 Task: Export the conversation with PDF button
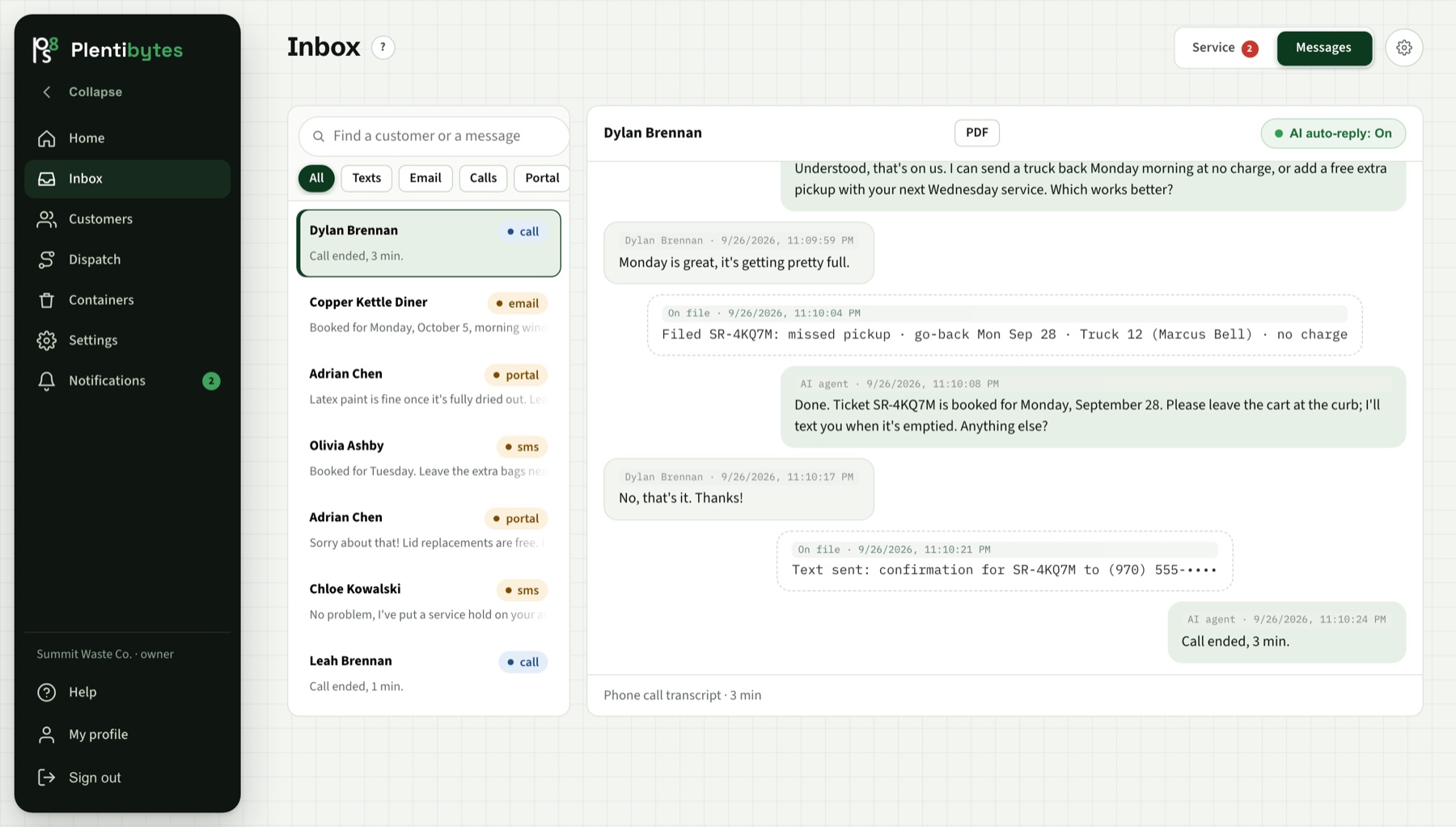(x=977, y=133)
